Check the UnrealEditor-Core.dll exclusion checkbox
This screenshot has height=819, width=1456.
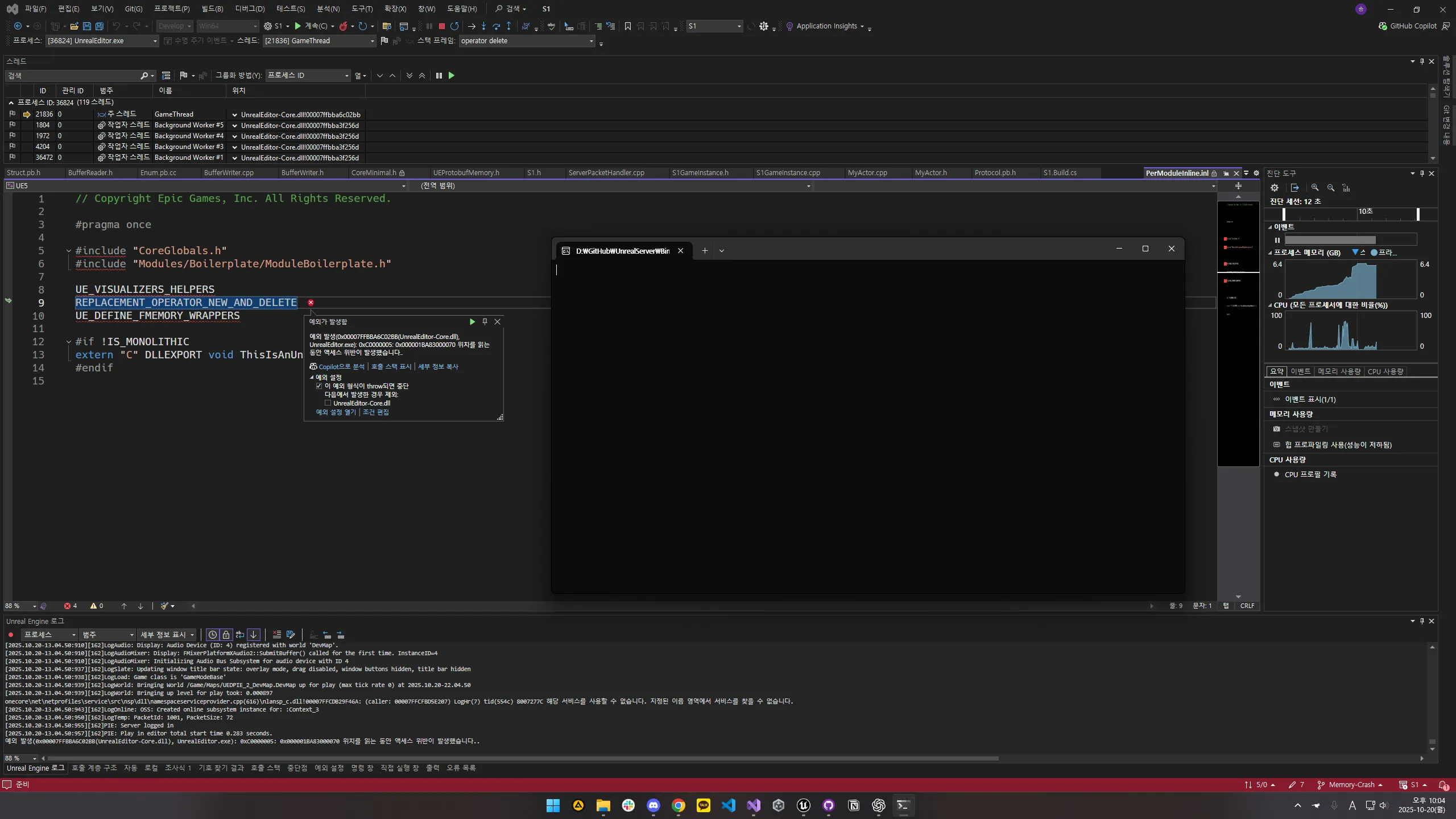328,403
